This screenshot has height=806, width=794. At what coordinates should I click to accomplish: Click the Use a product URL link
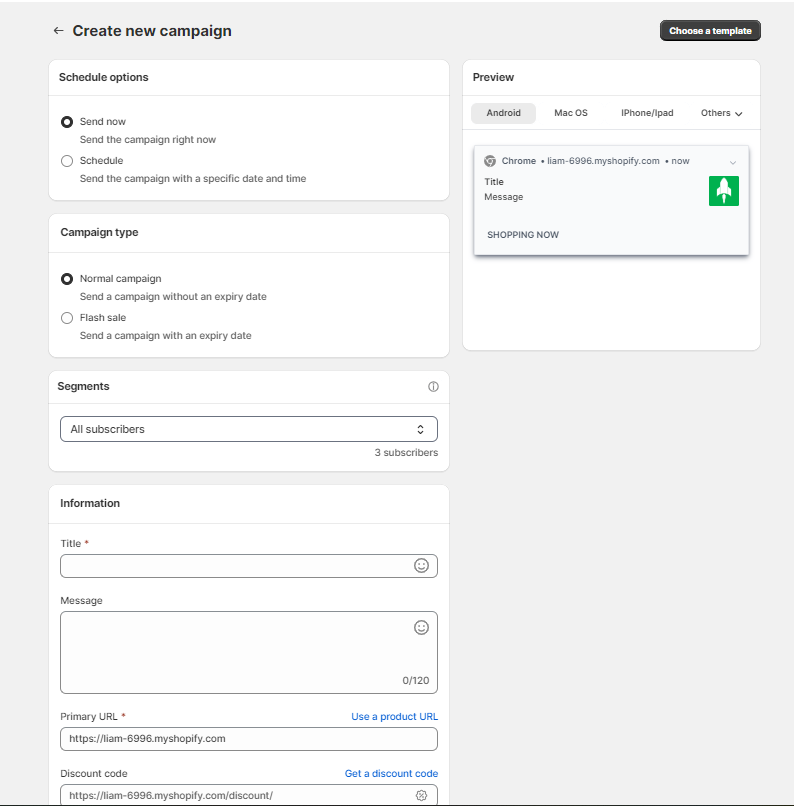(x=394, y=717)
